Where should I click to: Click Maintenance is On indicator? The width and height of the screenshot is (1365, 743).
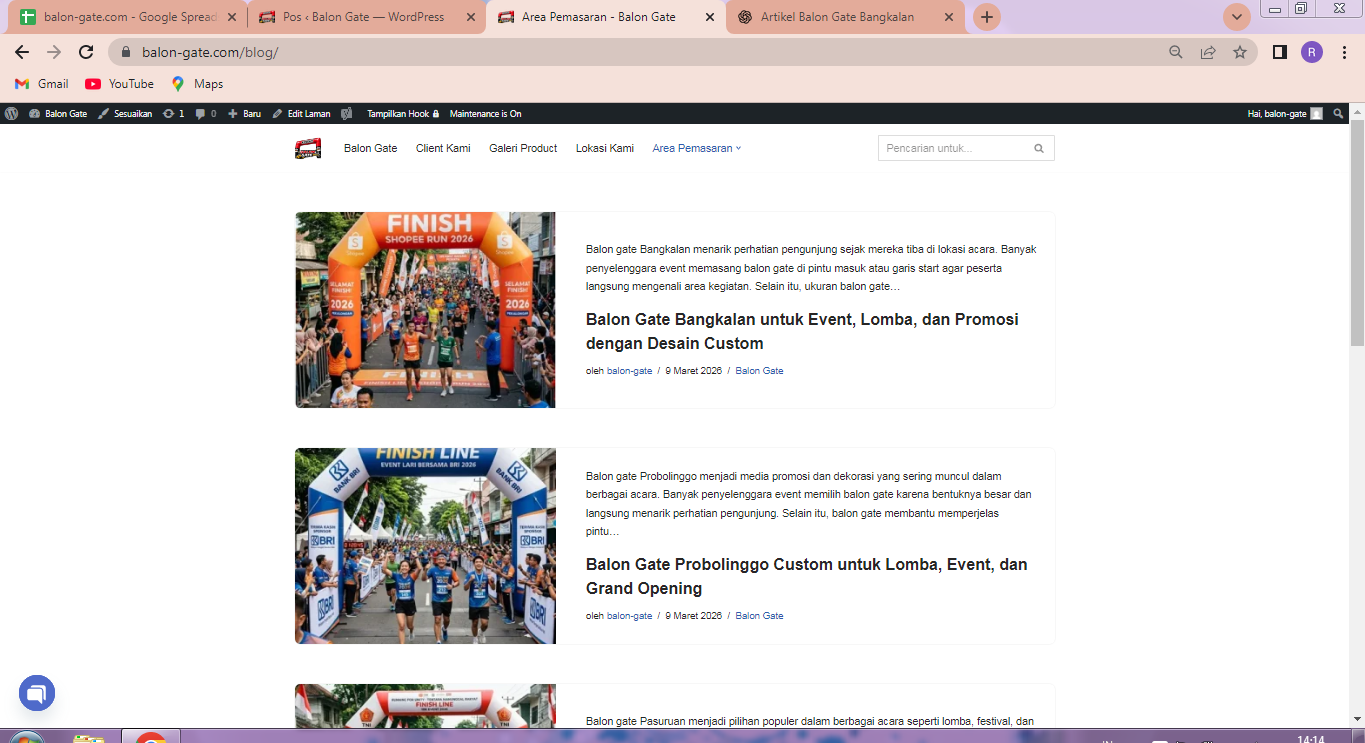(485, 114)
